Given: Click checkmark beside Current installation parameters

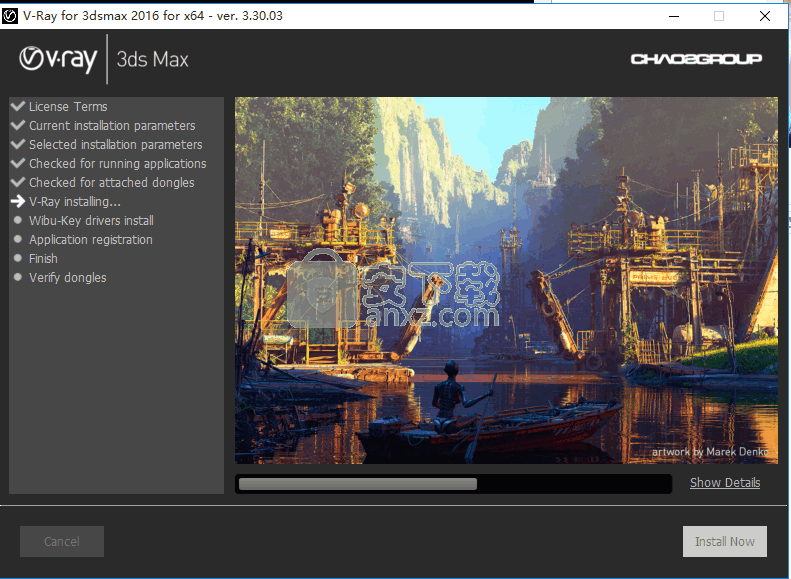Looking at the screenshot, I should point(18,125).
